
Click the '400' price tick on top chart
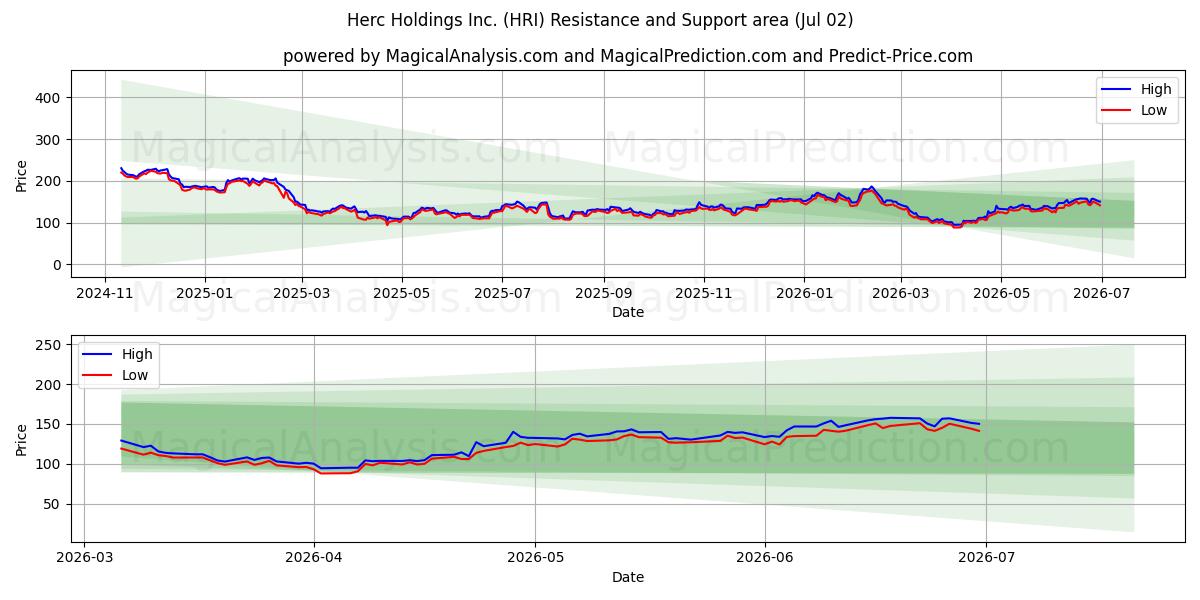pyautogui.click(x=50, y=98)
